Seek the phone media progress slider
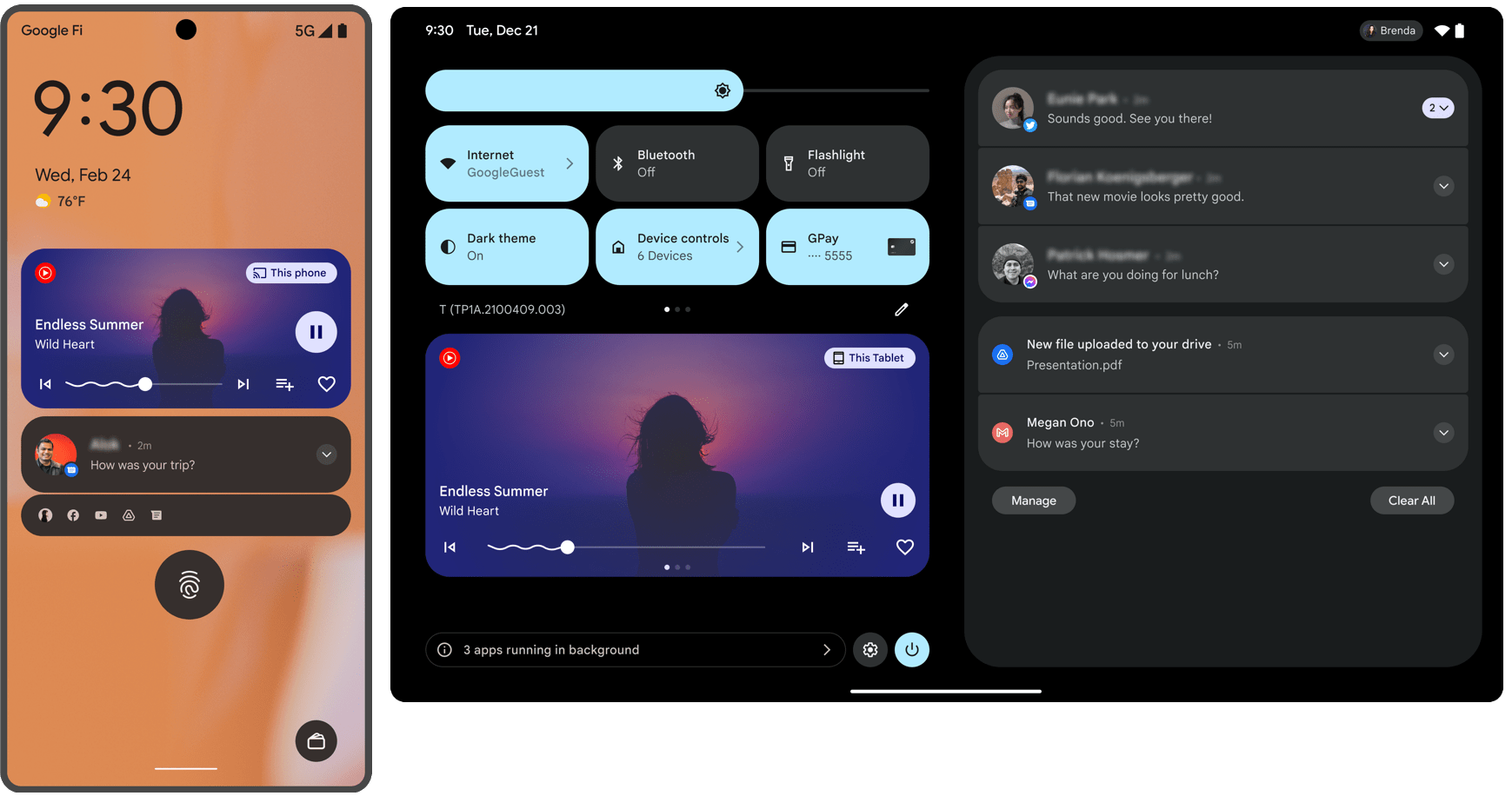The height and width of the screenshot is (796, 1512). [144, 384]
